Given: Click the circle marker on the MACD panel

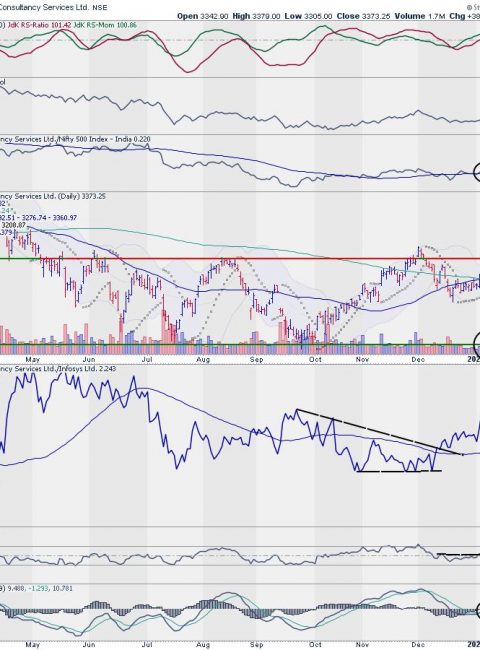Looking at the screenshot, I should click(478, 611).
